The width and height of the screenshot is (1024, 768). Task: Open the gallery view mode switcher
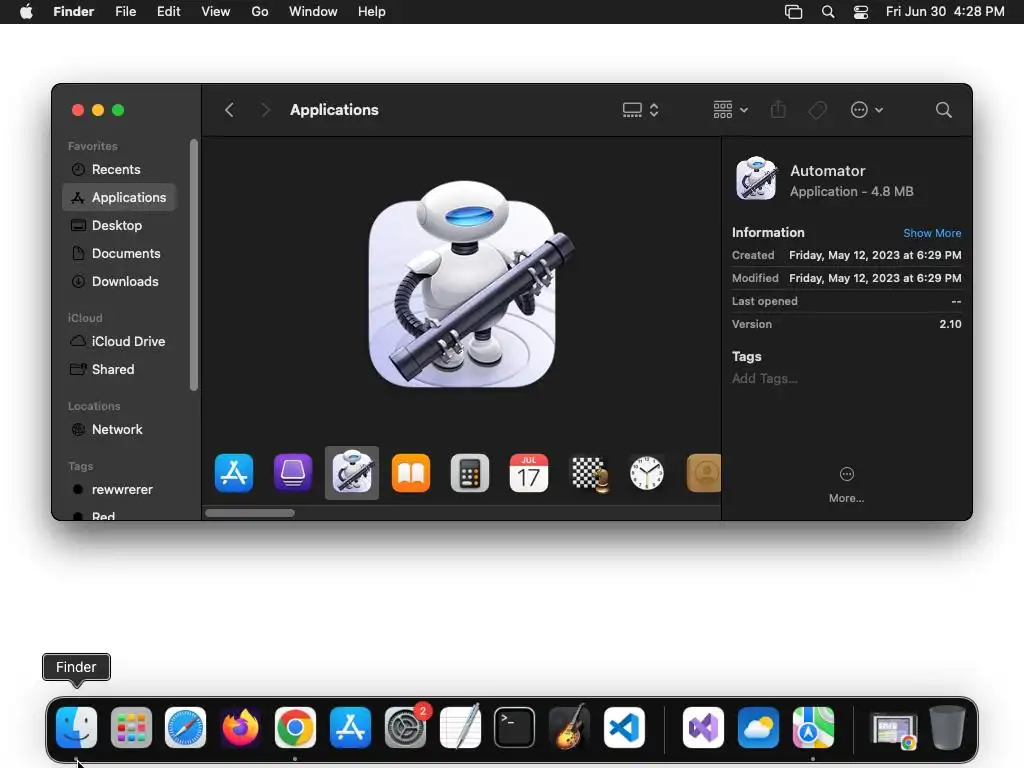point(641,110)
